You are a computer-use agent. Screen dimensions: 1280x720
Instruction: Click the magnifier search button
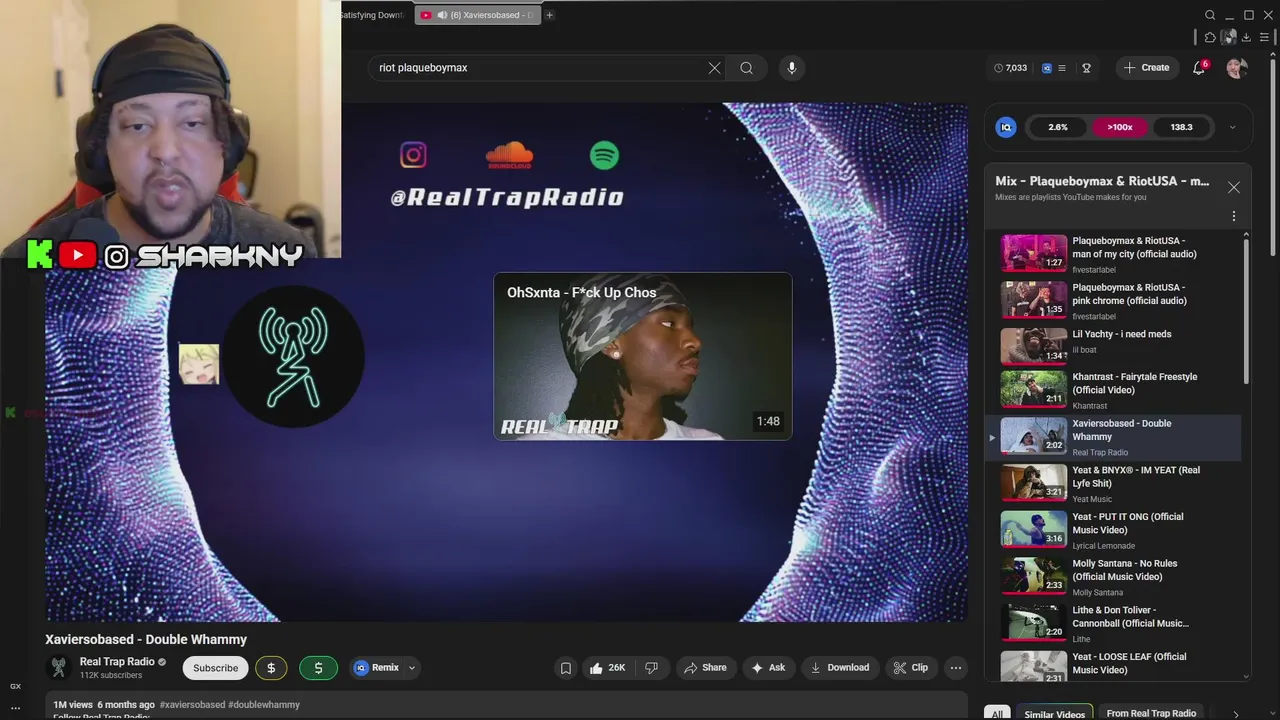pyautogui.click(x=746, y=68)
